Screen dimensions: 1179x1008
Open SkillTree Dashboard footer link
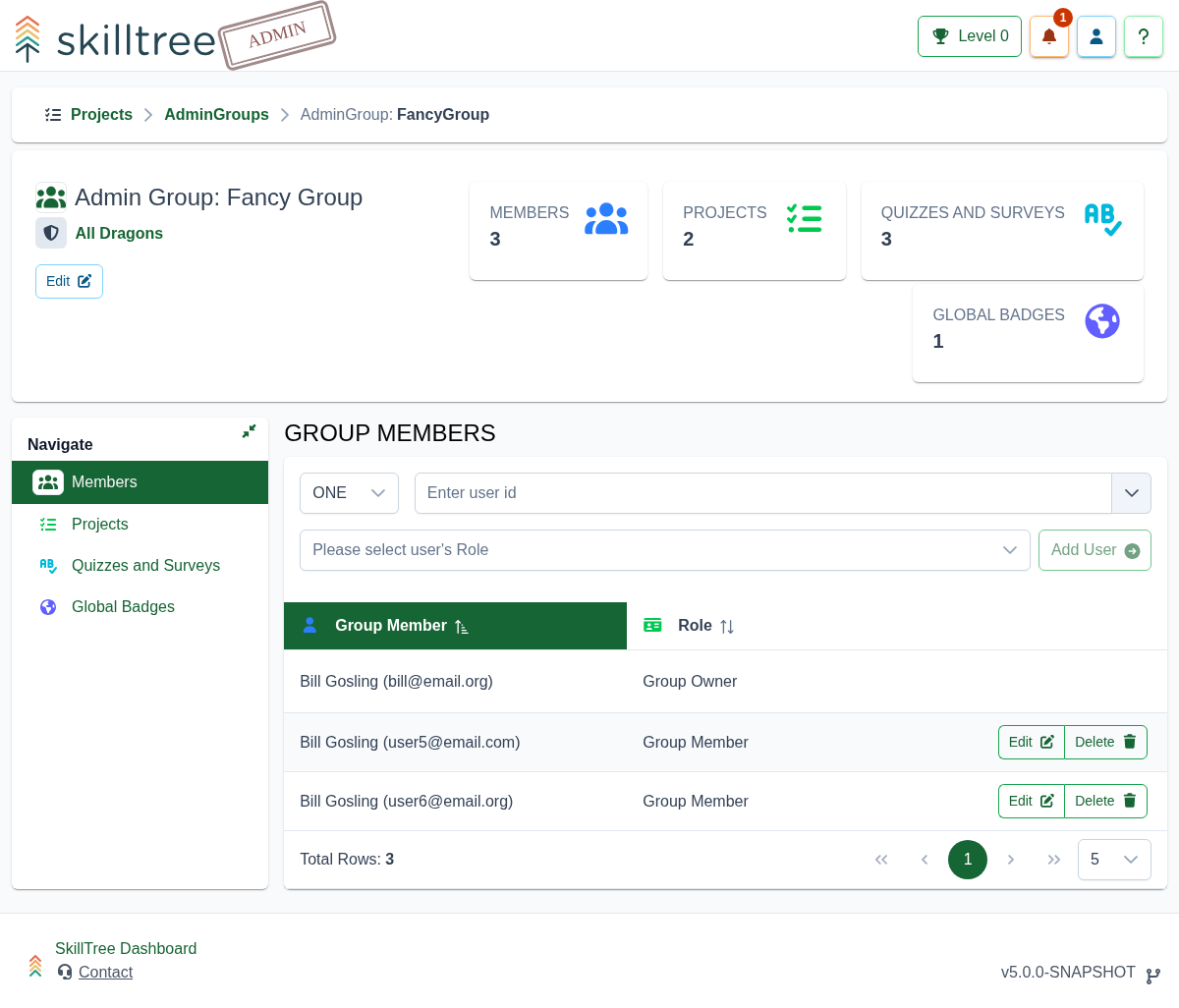(x=126, y=949)
